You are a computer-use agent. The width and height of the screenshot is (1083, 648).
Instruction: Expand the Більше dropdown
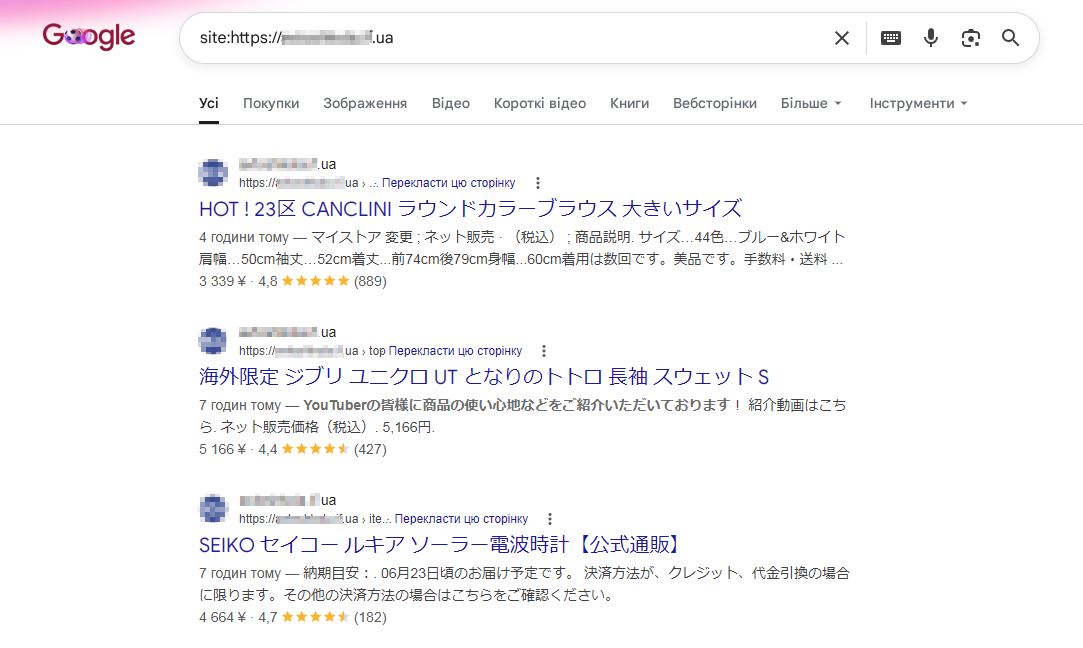[x=811, y=104]
